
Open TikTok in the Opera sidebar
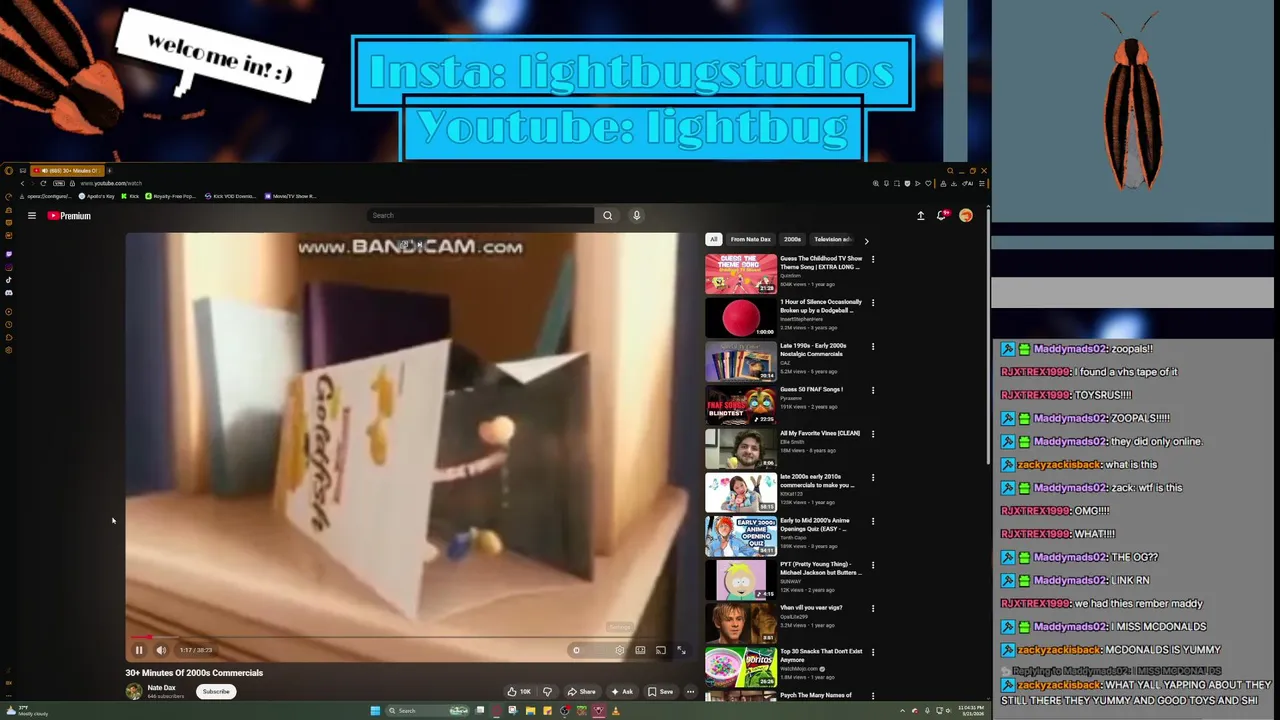9,280
